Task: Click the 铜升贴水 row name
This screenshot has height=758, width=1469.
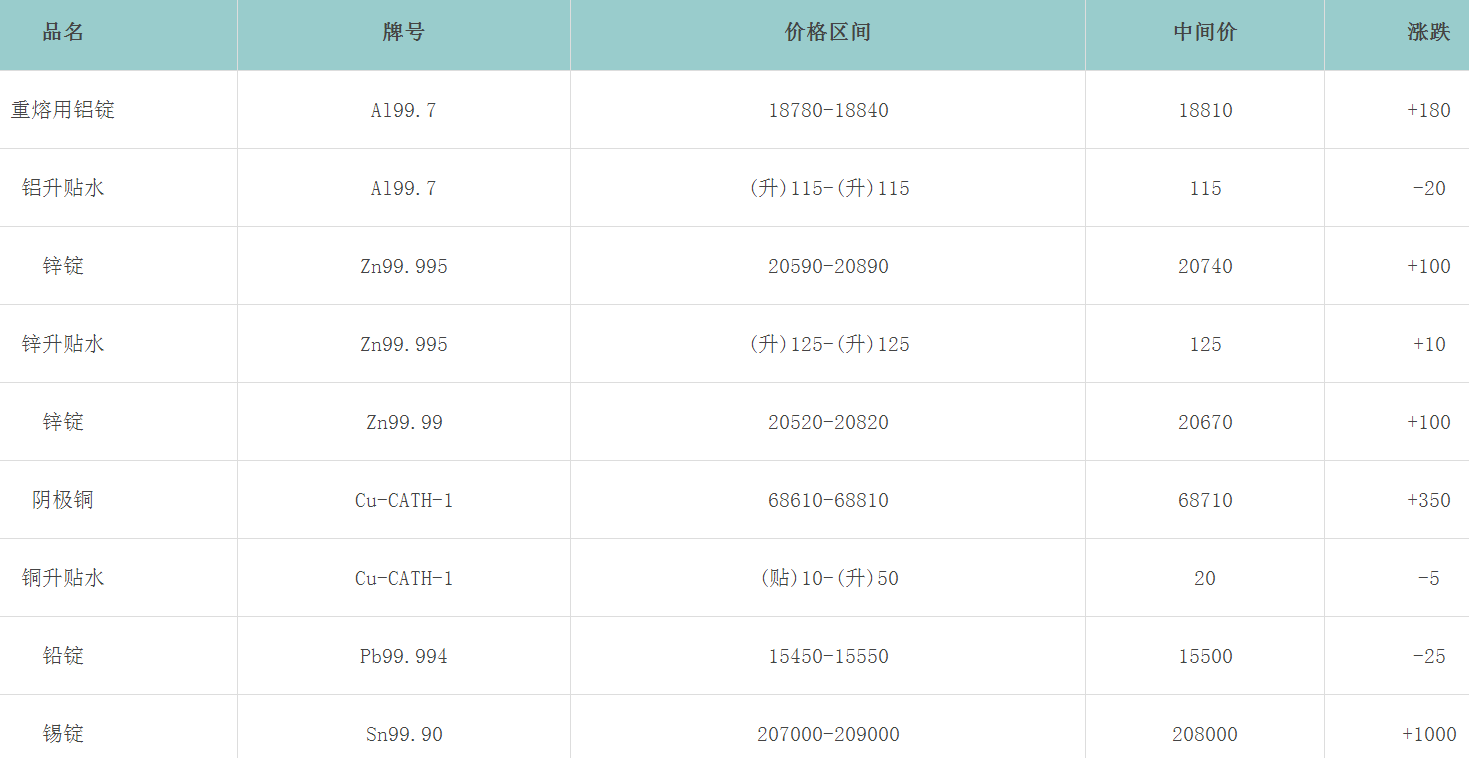Action: [x=63, y=578]
